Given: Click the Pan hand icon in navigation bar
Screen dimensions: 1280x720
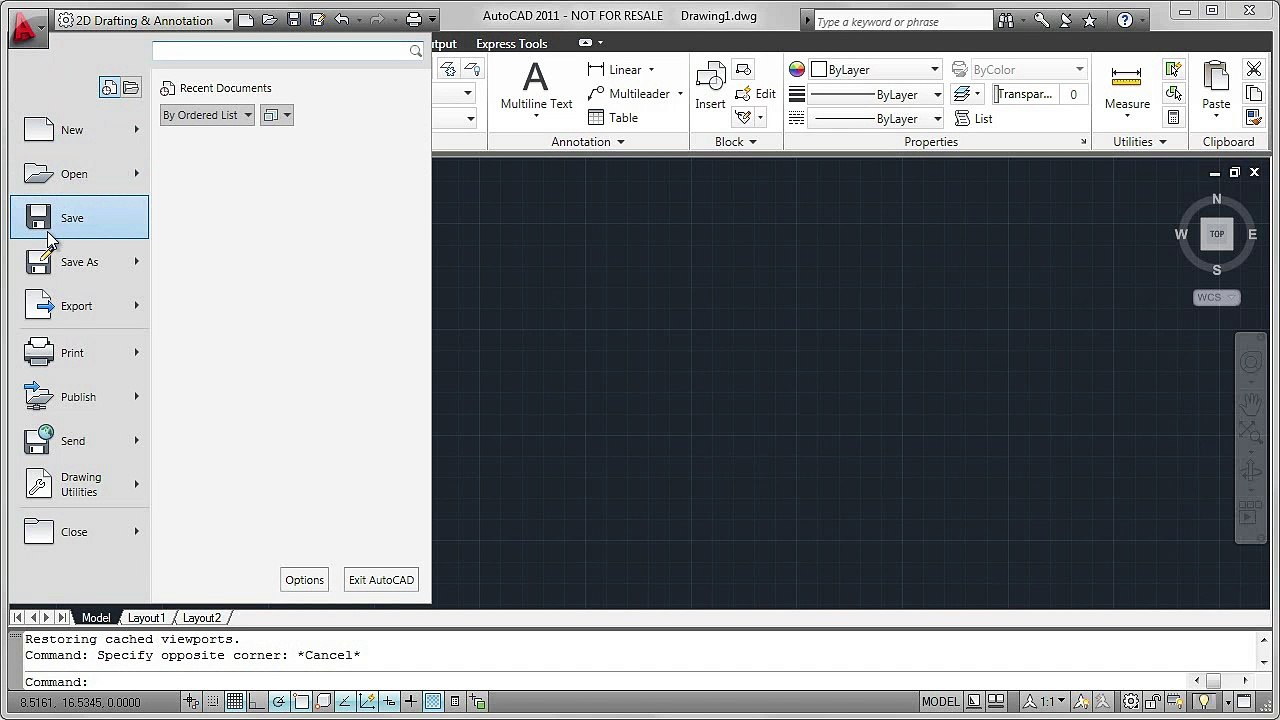Looking at the screenshot, I should (1250, 403).
